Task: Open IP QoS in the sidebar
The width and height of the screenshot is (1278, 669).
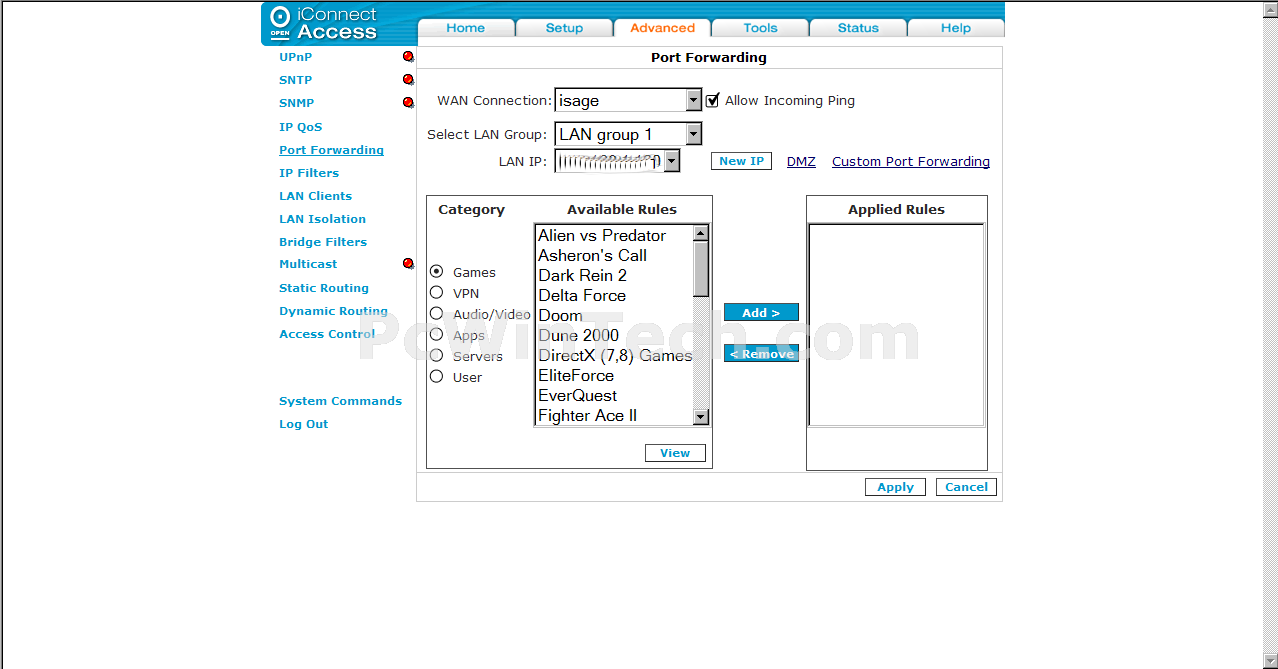Action: pyautogui.click(x=300, y=127)
